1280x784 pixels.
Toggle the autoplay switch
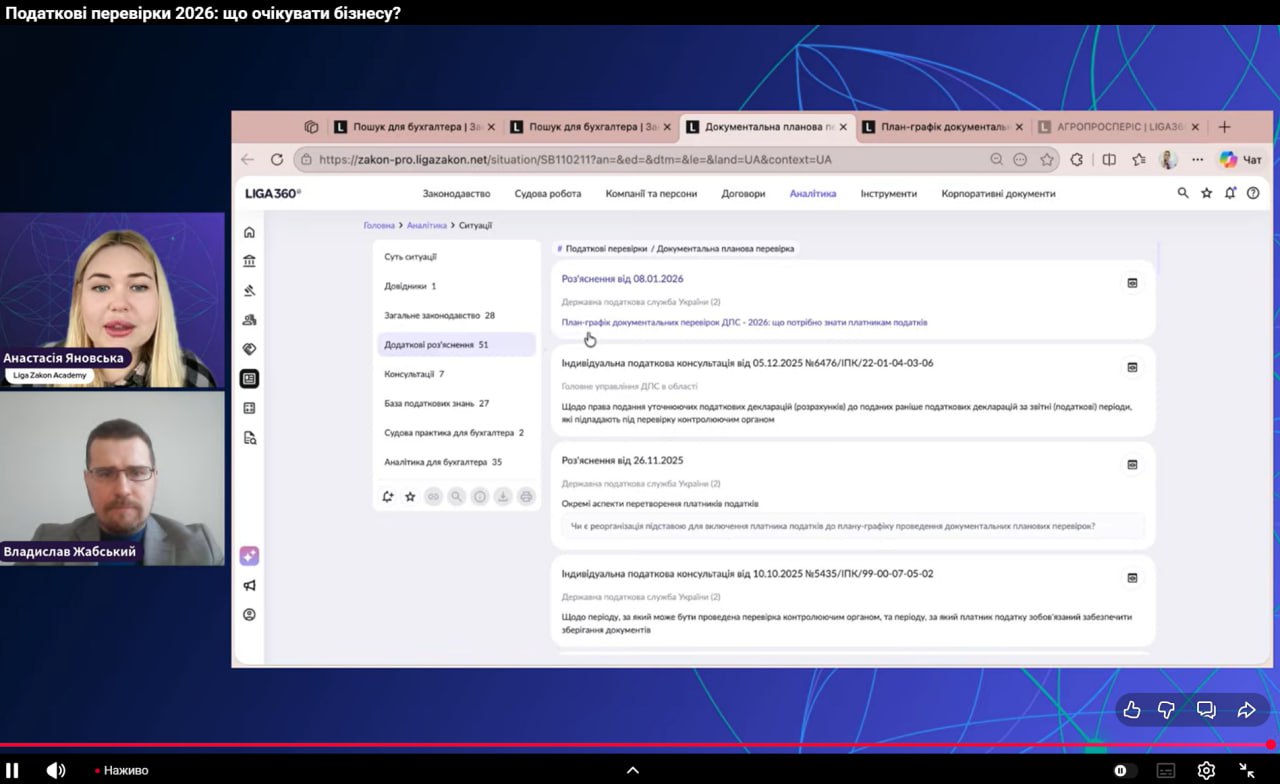pos(1124,770)
